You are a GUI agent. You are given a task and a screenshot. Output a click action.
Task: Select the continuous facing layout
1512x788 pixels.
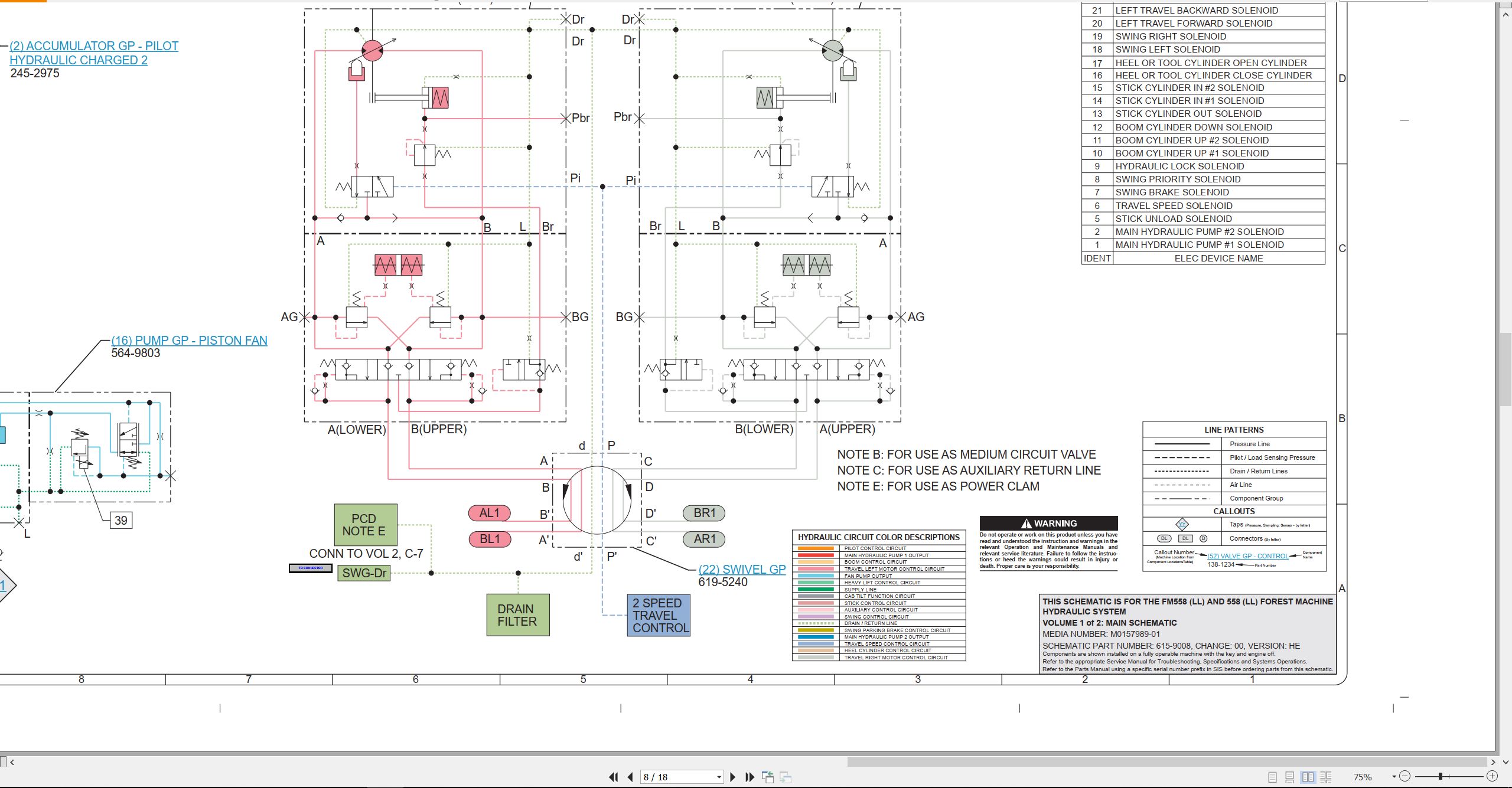[x=1326, y=777]
